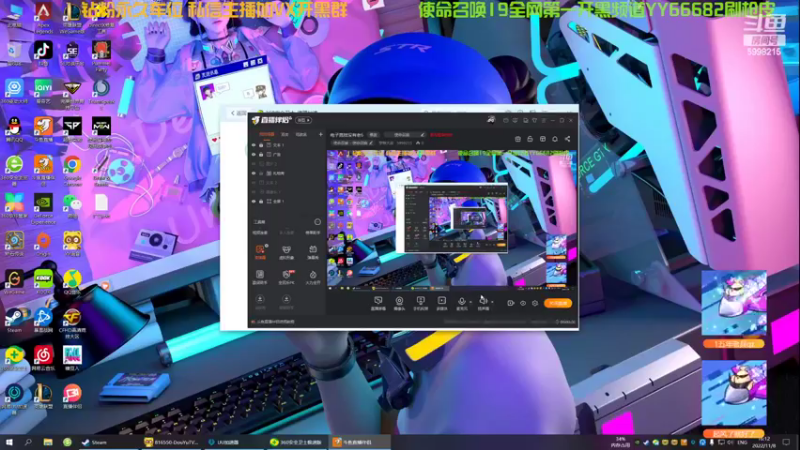Click the first download-arrow tool icon

(x=260, y=299)
